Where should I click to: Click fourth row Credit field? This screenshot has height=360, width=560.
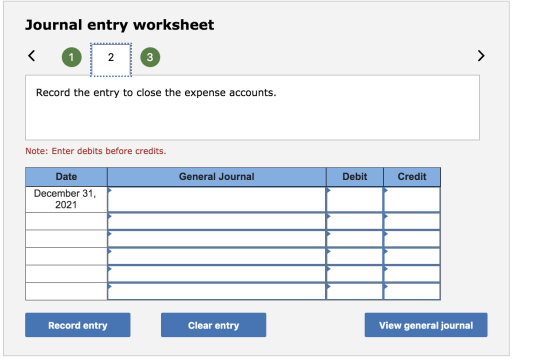click(x=412, y=256)
